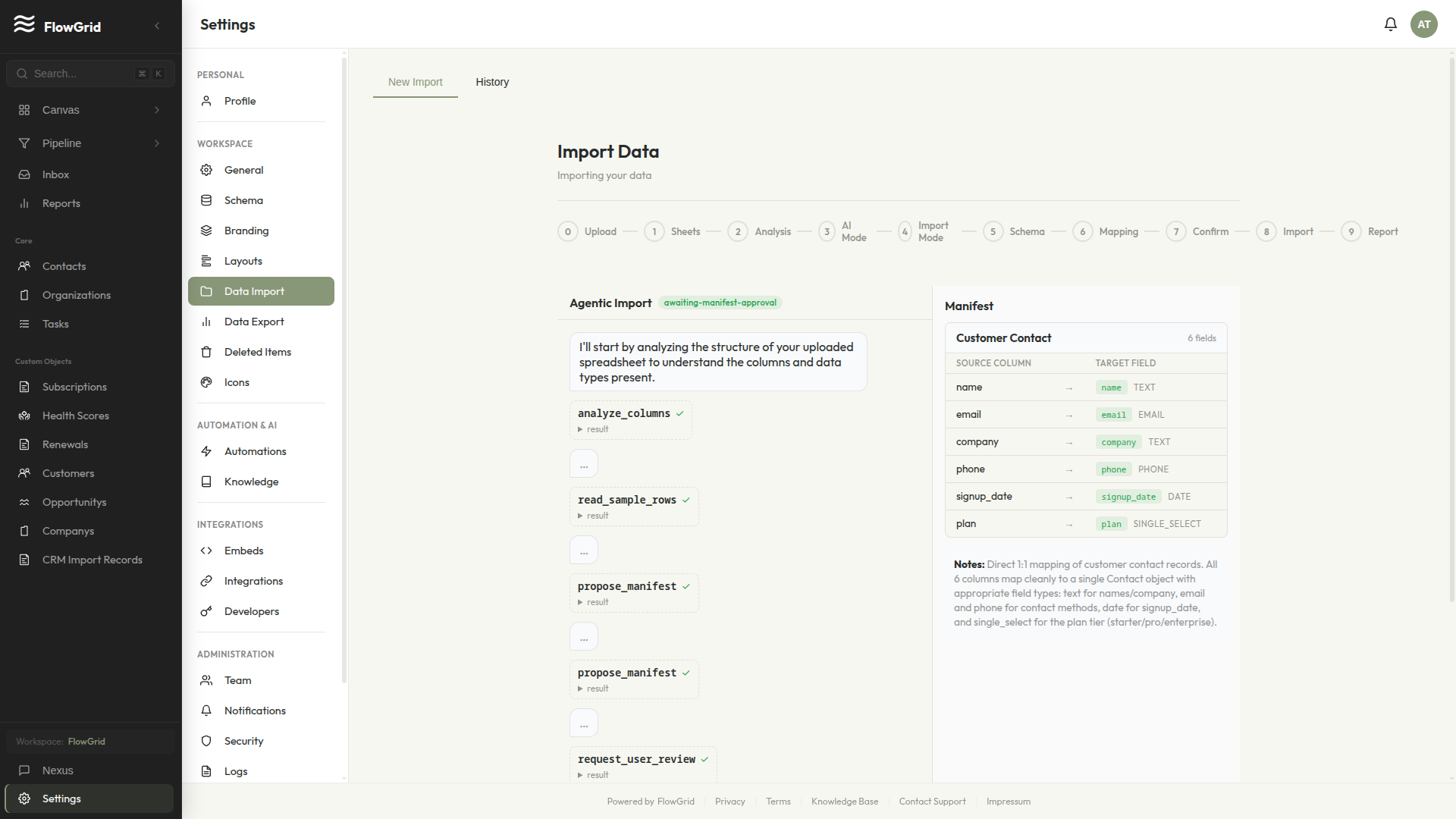Viewport: 1456px width, 819px height.
Task: Expand the ellipsis below analyze_columns
Action: [x=584, y=463]
